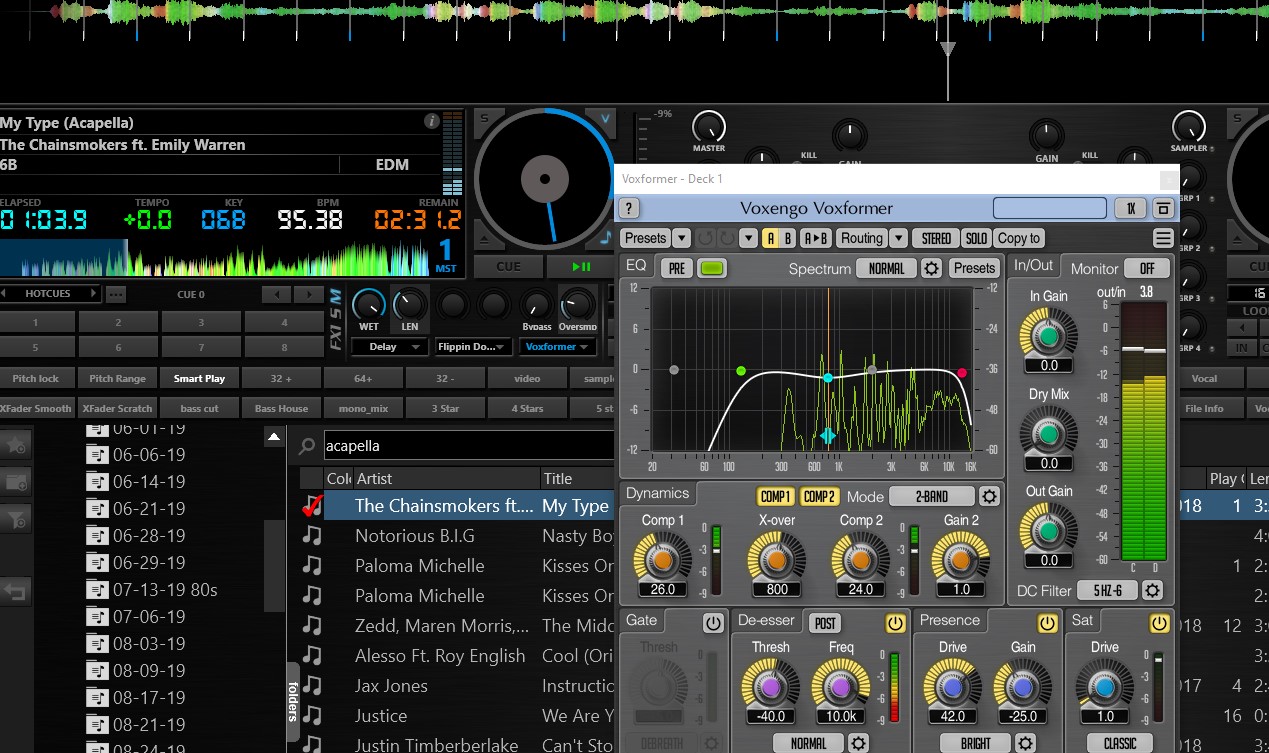Open the Sat CLASSIC mode selector
The width and height of the screenshot is (1269, 753).
(1119, 743)
